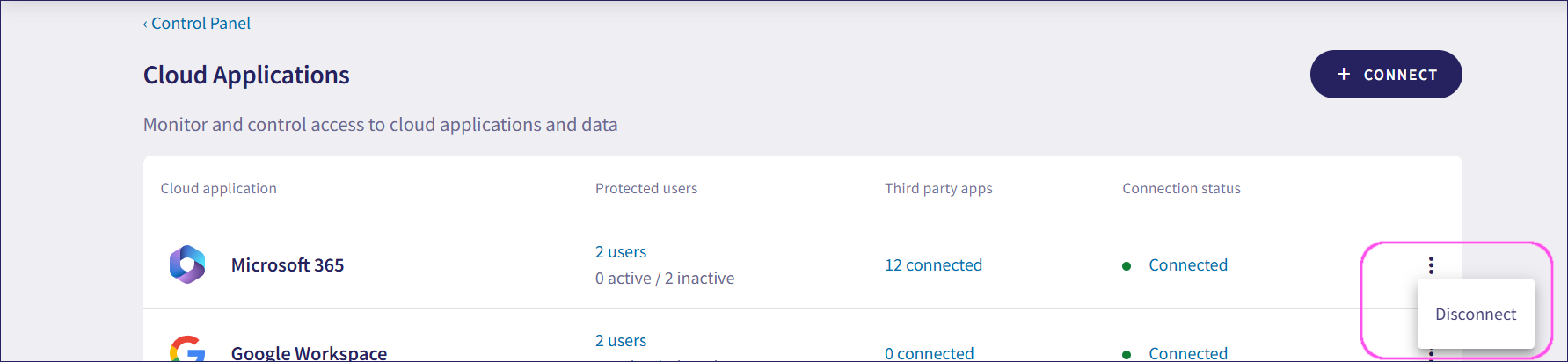Click the back chevron before Control Panel
The image size is (1568, 362).
(145, 24)
